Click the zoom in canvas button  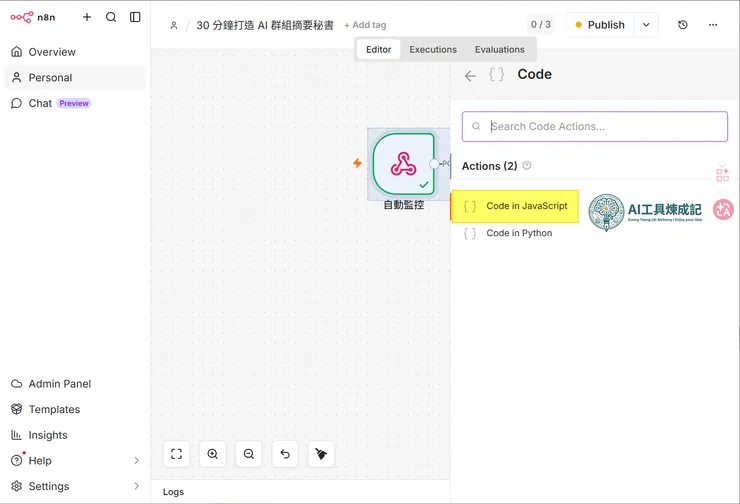pyautogui.click(x=212, y=454)
